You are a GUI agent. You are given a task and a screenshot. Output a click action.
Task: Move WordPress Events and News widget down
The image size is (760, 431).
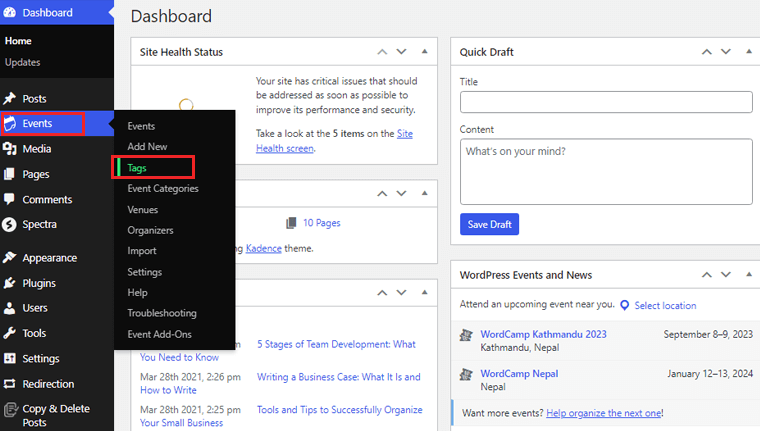(726, 275)
